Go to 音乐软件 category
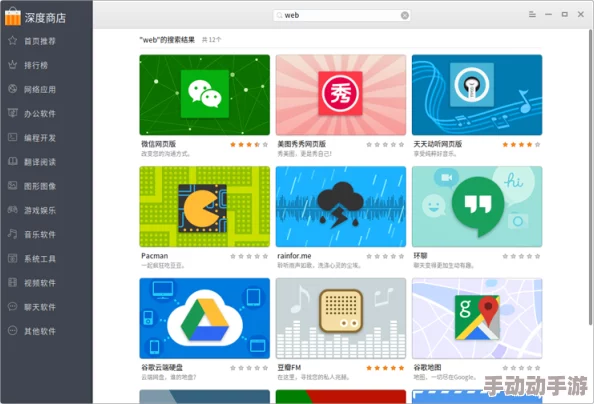 pos(40,235)
